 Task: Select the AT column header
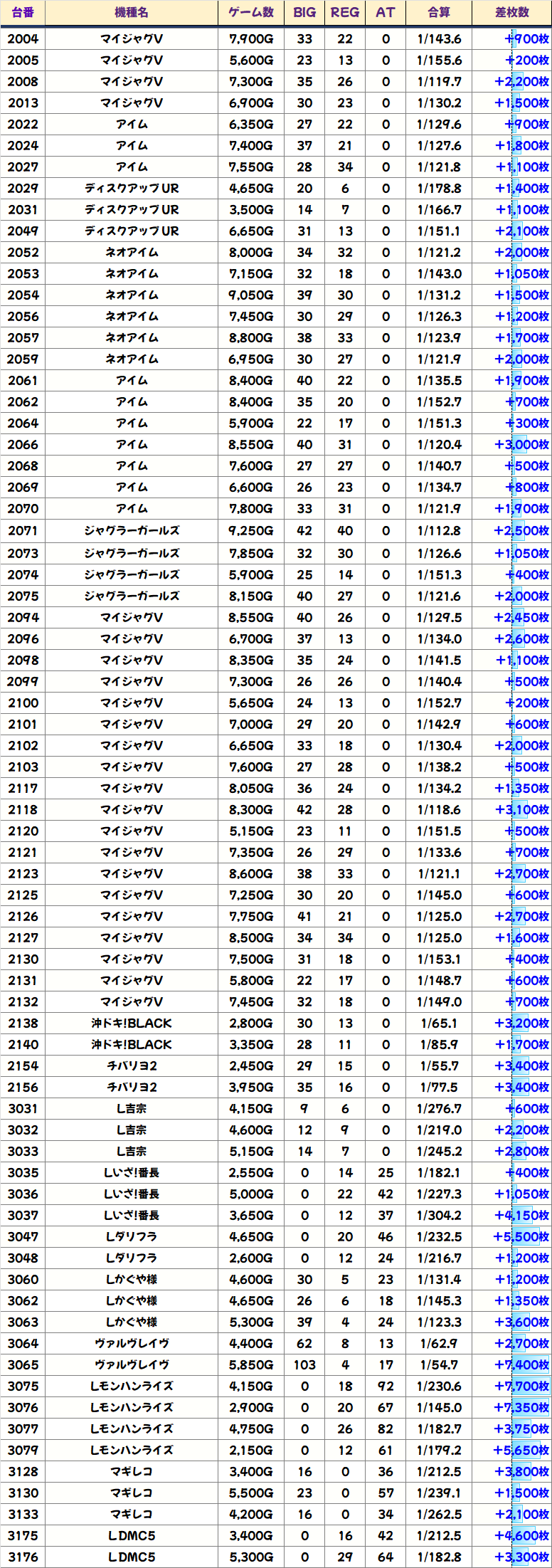tap(386, 13)
